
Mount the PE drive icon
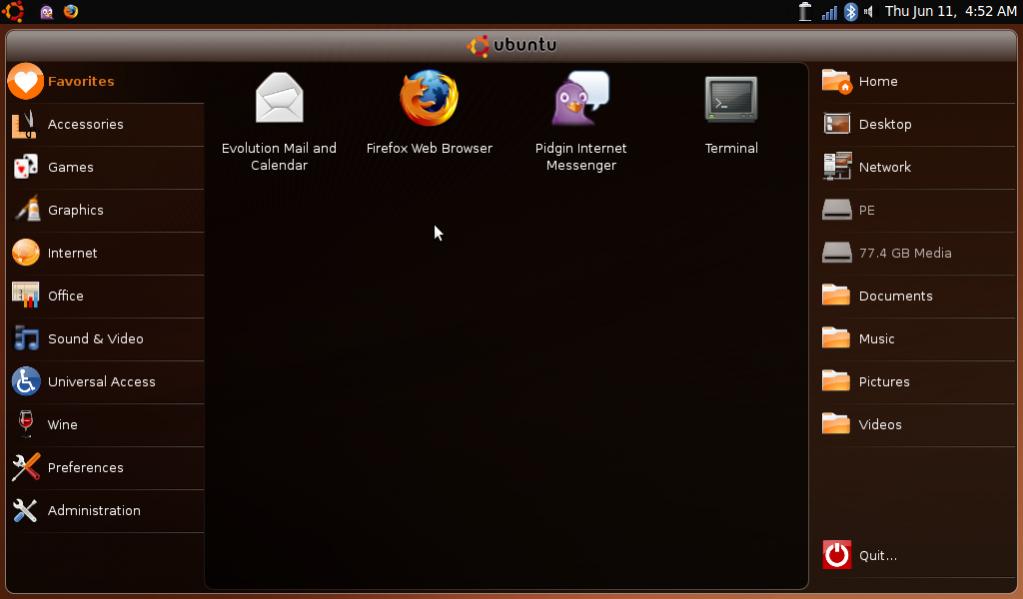pos(836,209)
